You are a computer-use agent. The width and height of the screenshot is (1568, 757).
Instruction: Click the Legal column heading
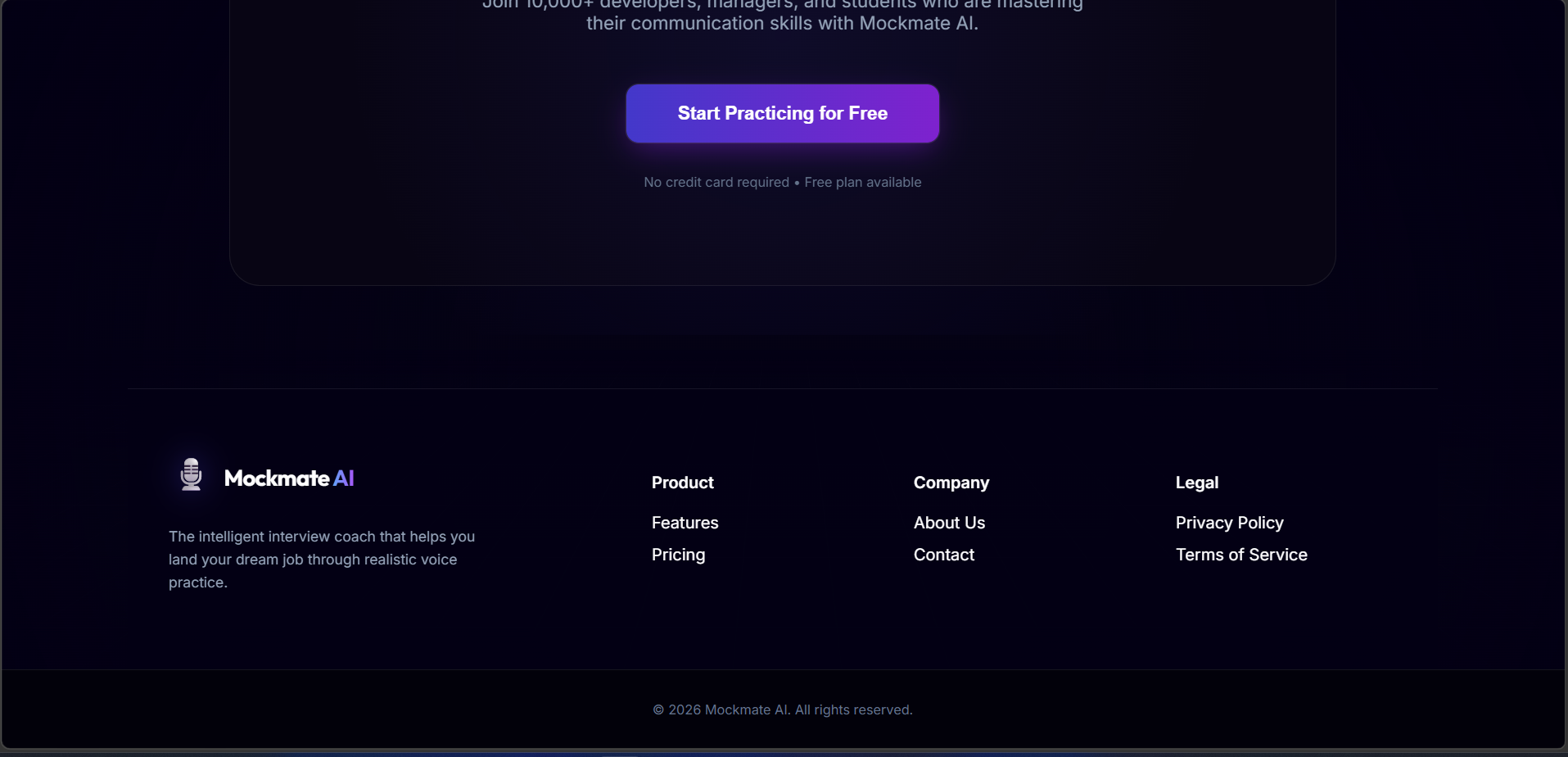[1196, 483]
